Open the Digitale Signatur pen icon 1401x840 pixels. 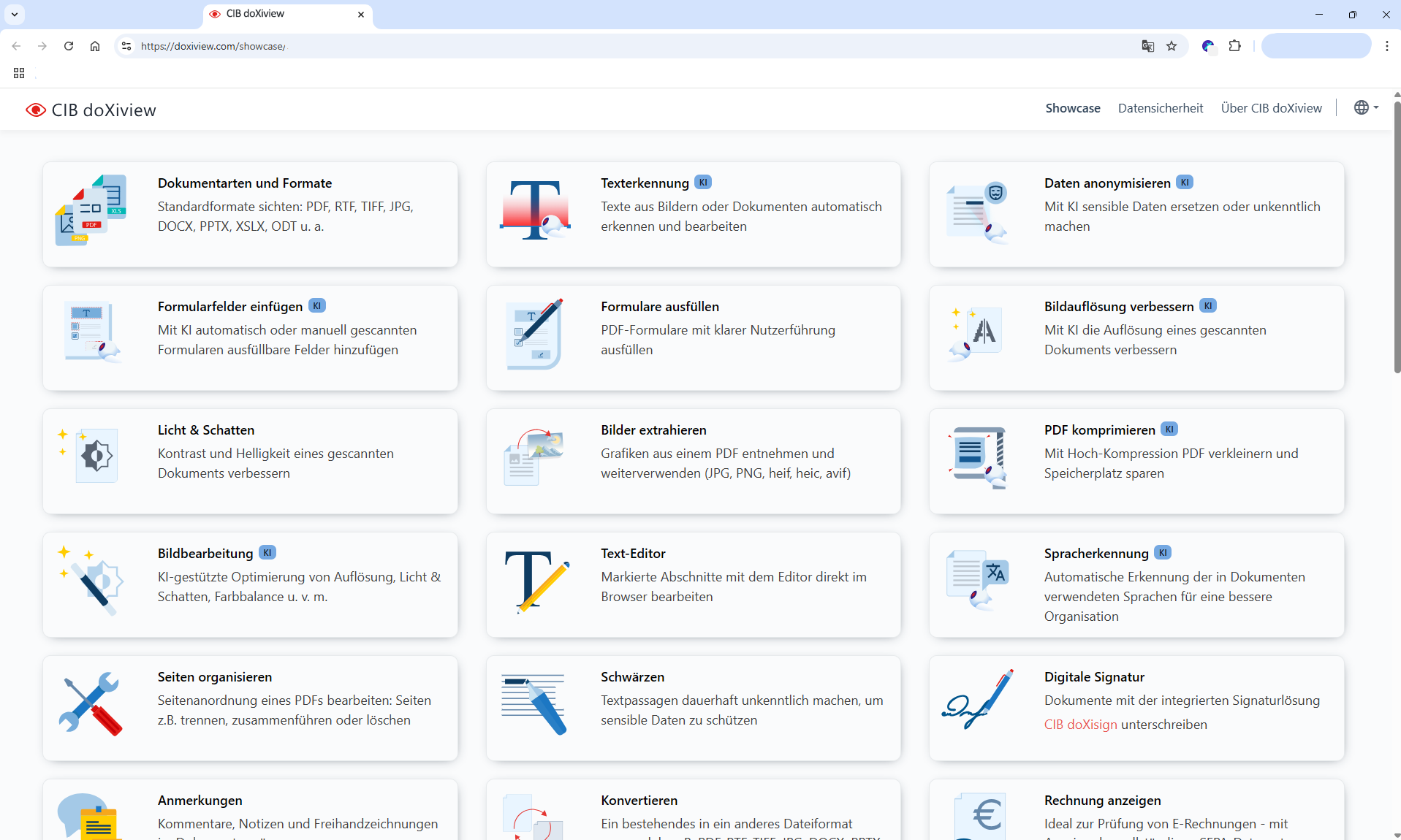978,700
